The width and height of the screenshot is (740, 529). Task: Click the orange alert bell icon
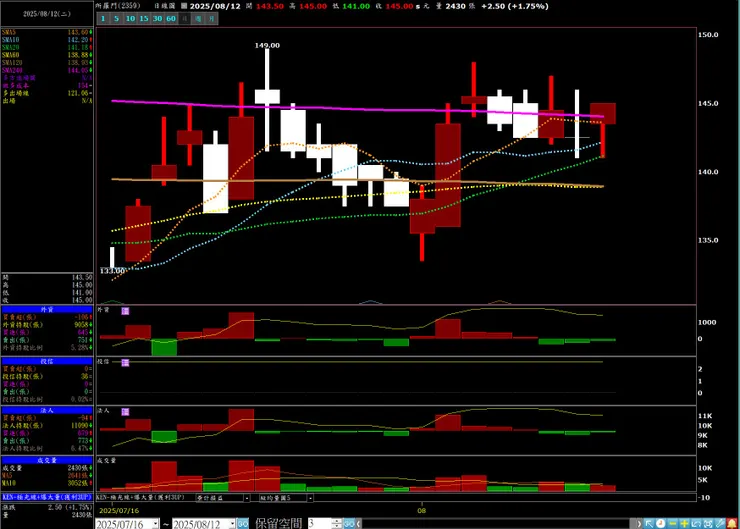732,523
